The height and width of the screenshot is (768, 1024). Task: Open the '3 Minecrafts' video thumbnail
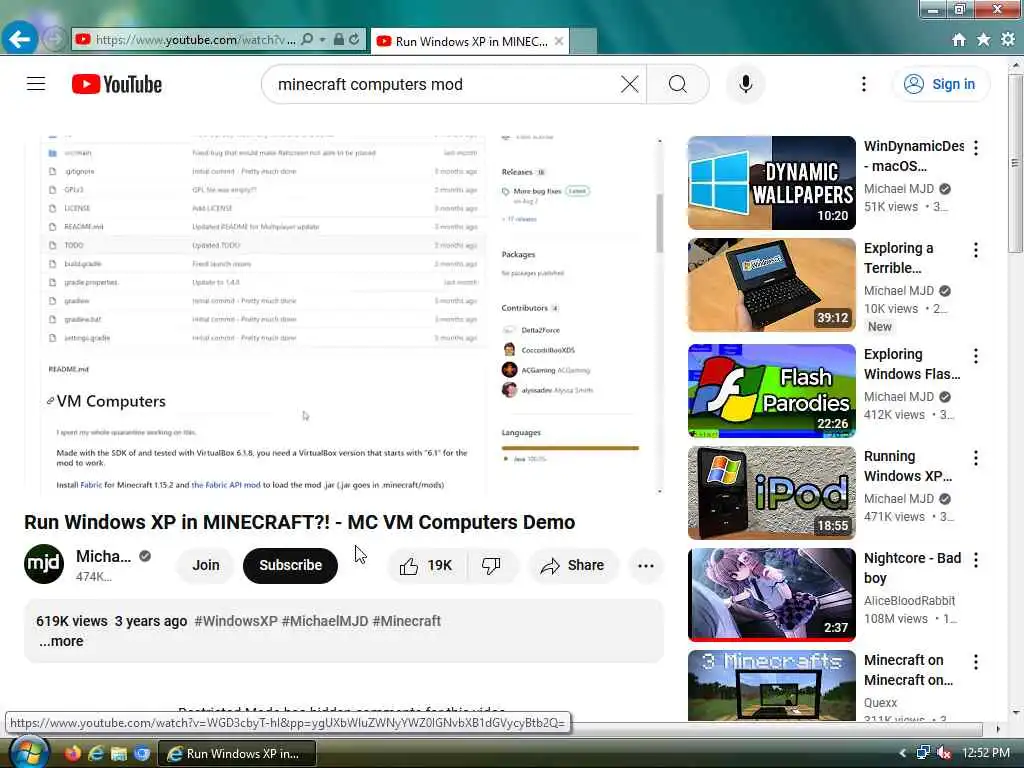click(x=771, y=685)
